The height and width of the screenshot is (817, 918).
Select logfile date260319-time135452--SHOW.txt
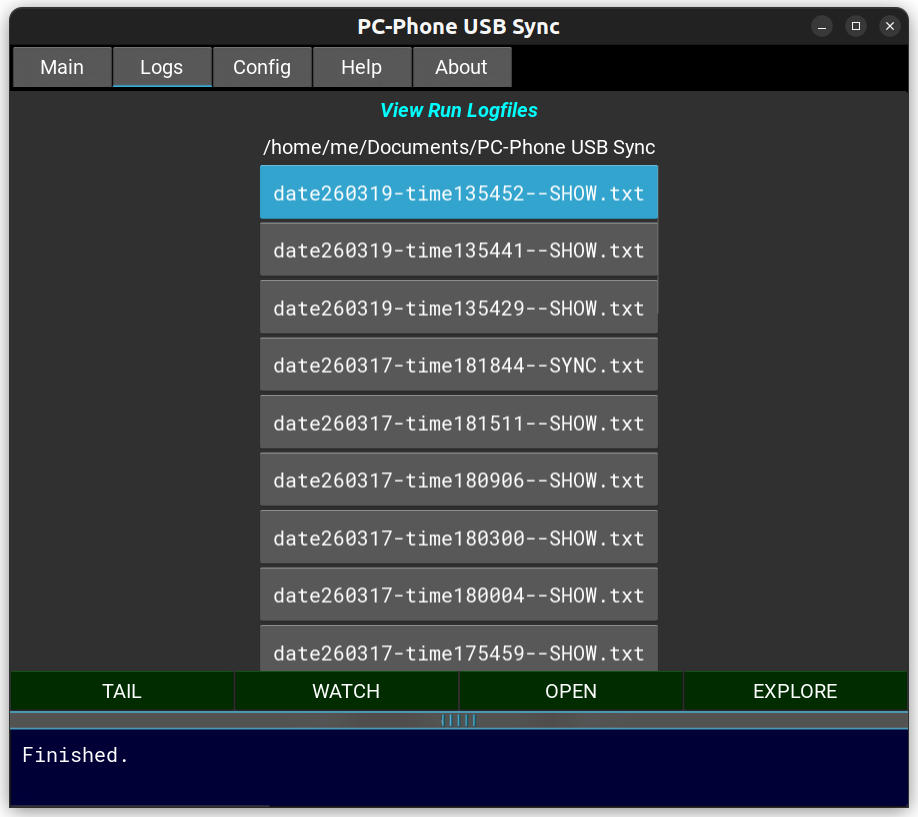459,193
